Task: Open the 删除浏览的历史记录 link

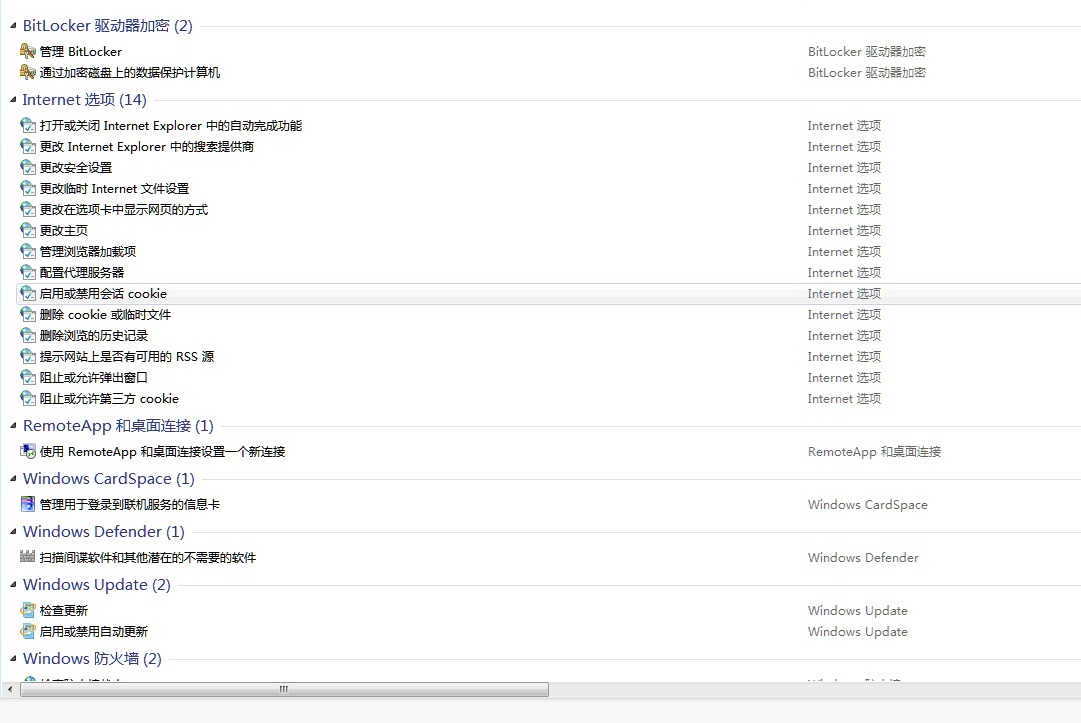Action: 94,336
